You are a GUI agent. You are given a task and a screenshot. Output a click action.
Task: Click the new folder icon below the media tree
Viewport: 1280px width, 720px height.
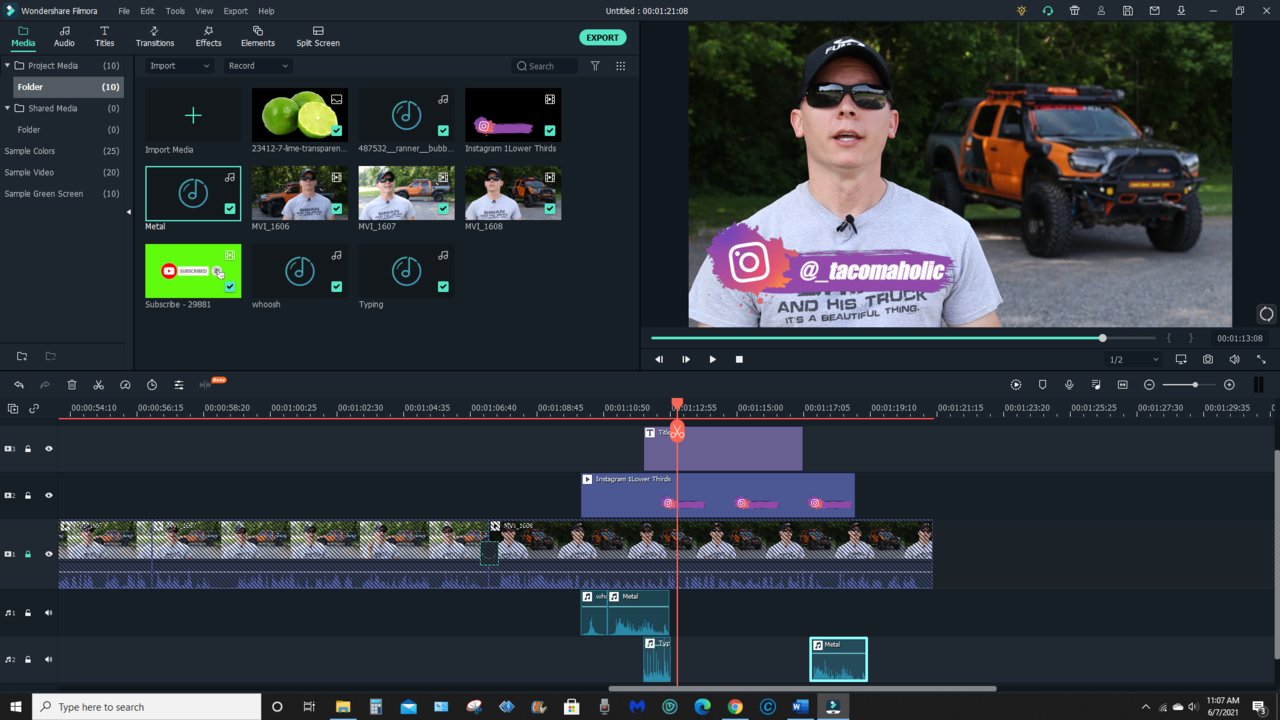[x=22, y=356]
